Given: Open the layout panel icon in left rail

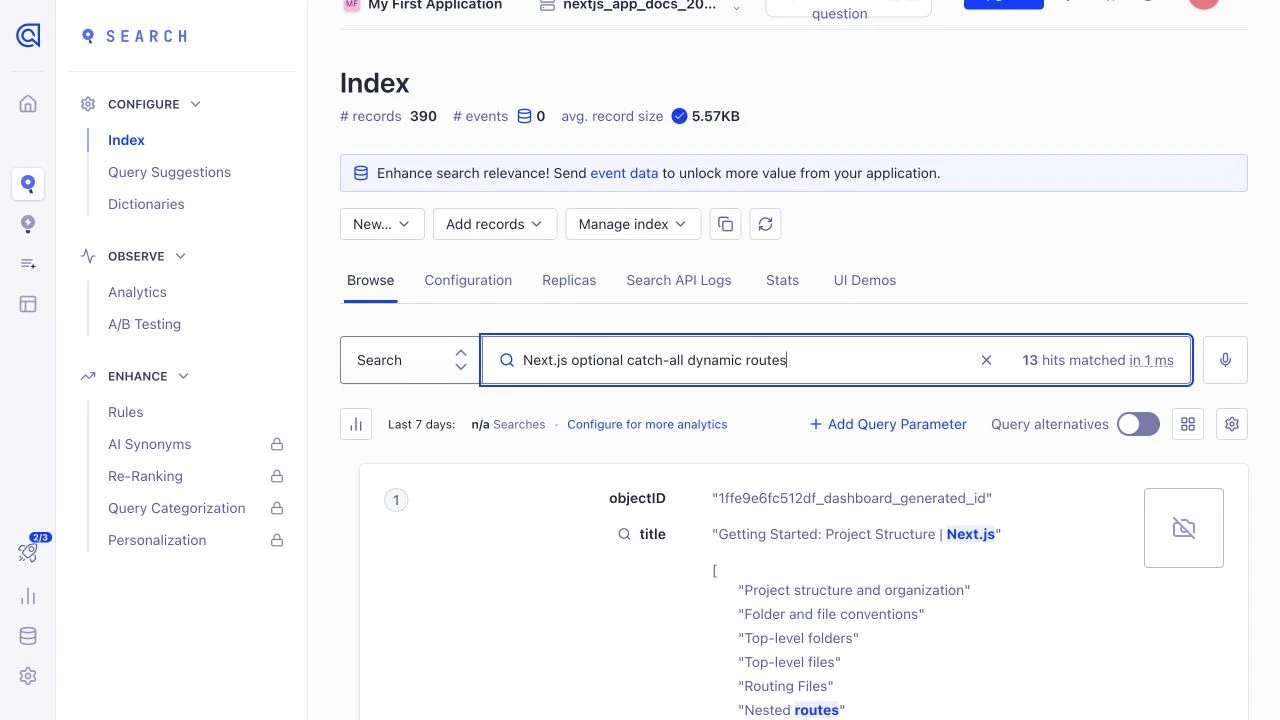Looking at the screenshot, I should pos(28,304).
